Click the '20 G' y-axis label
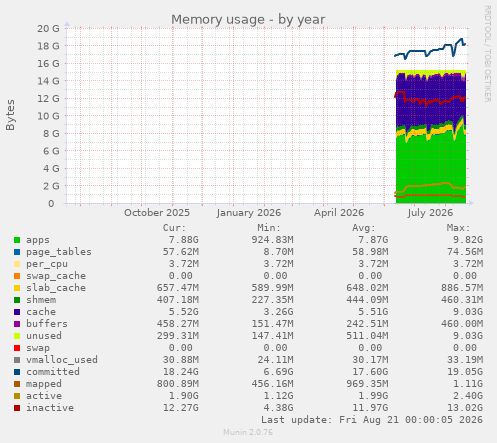 48,29
